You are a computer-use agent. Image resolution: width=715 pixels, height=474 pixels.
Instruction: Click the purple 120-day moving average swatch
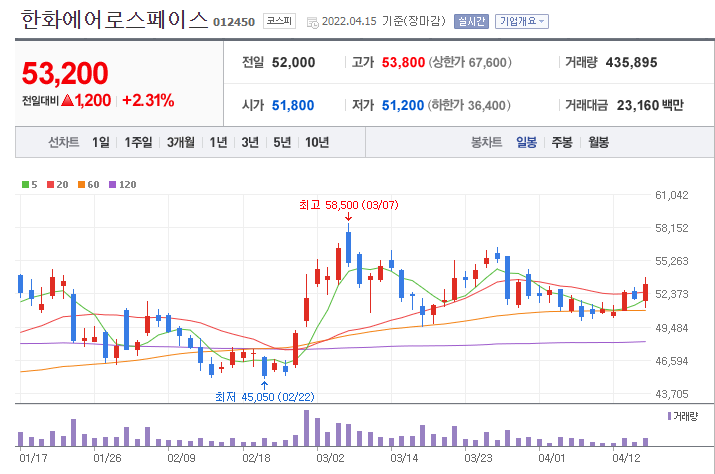coord(113,184)
